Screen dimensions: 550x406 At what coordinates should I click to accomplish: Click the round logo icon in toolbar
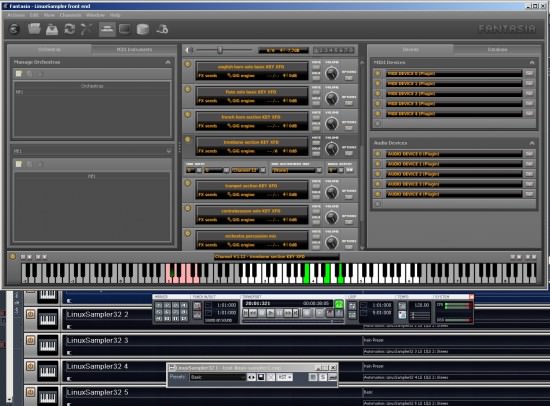coord(14,29)
